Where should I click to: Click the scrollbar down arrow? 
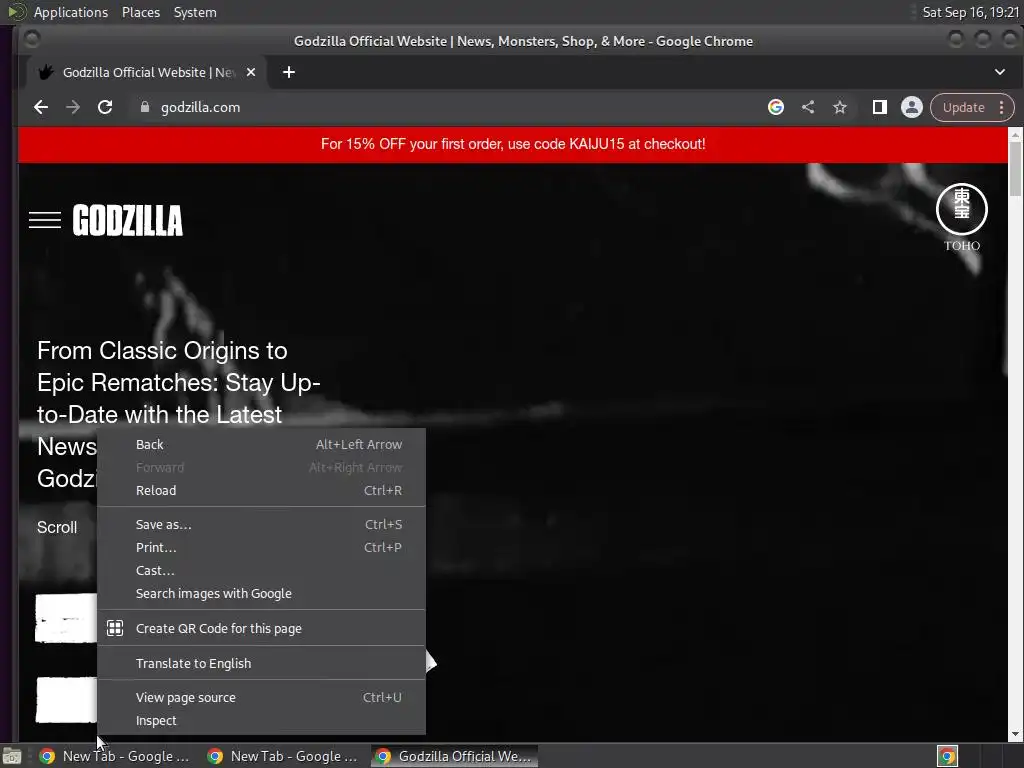1016,734
